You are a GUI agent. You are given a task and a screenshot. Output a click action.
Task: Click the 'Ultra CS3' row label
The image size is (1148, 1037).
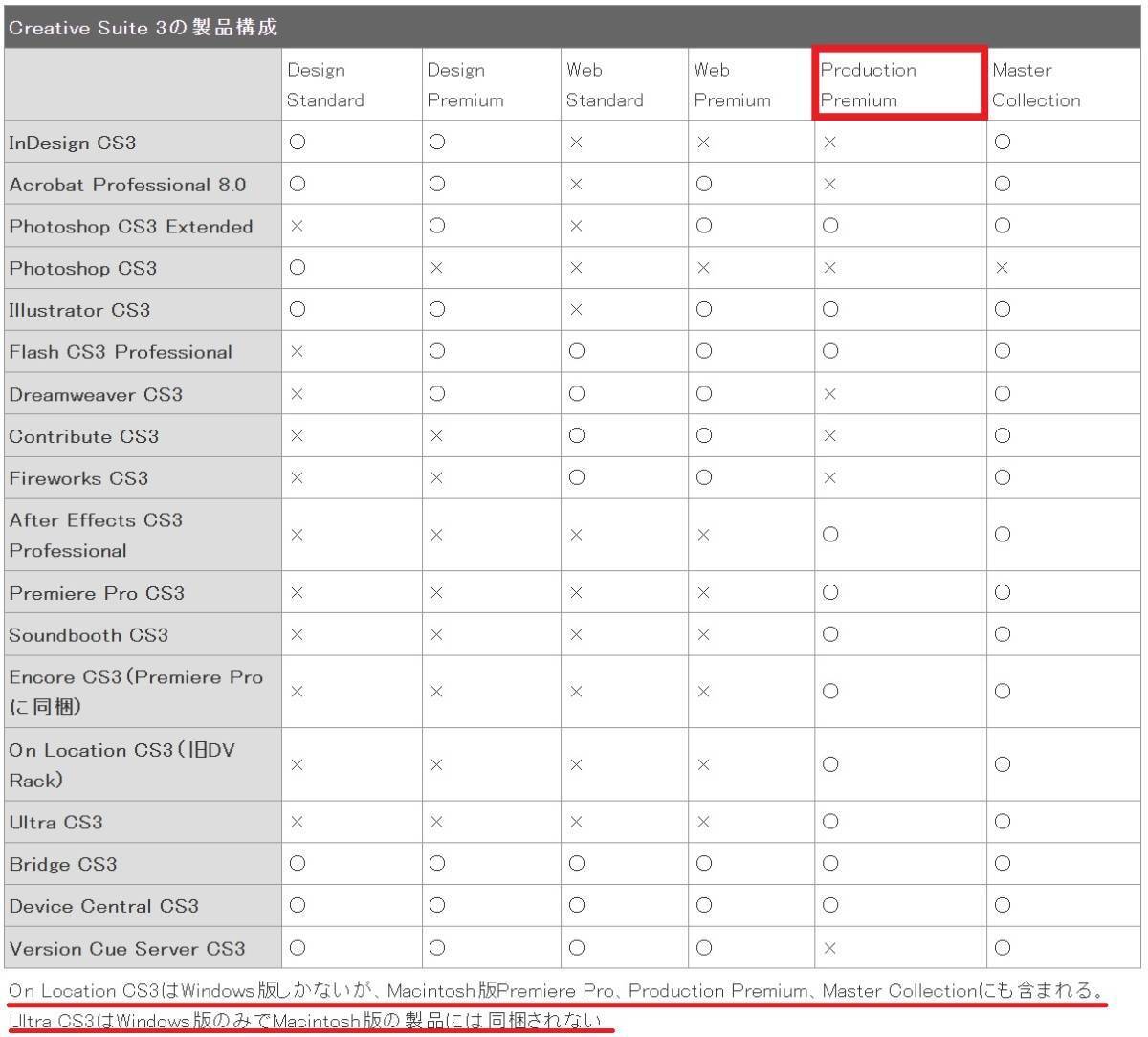[55, 823]
